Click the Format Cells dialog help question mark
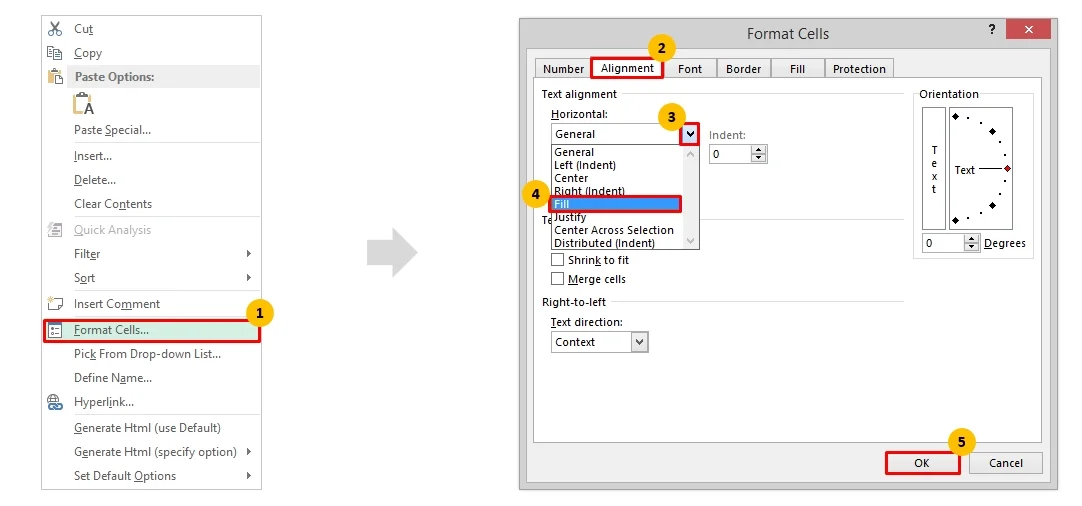1082x506 pixels. (x=992, y=30)
